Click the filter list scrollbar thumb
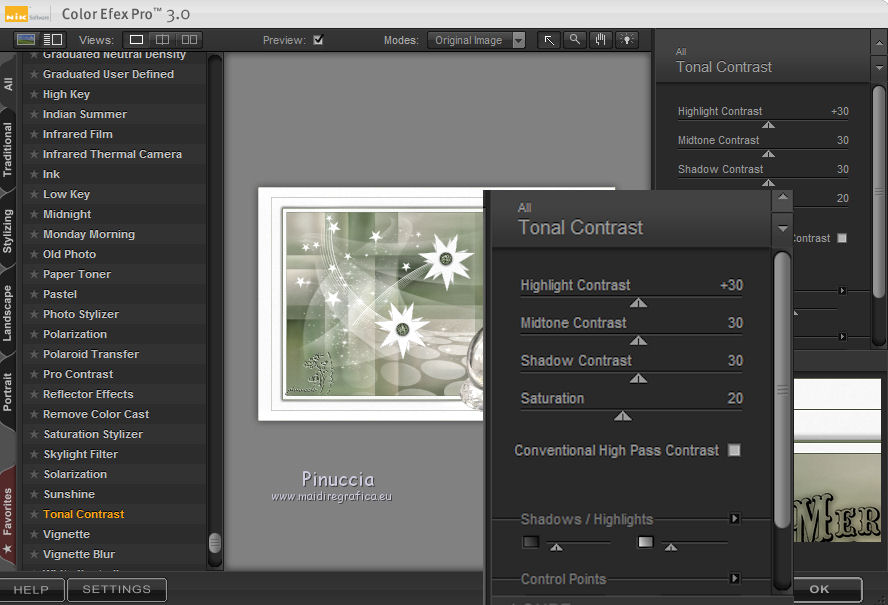Viewport: 888px width, 605px height. coord(215,543)
